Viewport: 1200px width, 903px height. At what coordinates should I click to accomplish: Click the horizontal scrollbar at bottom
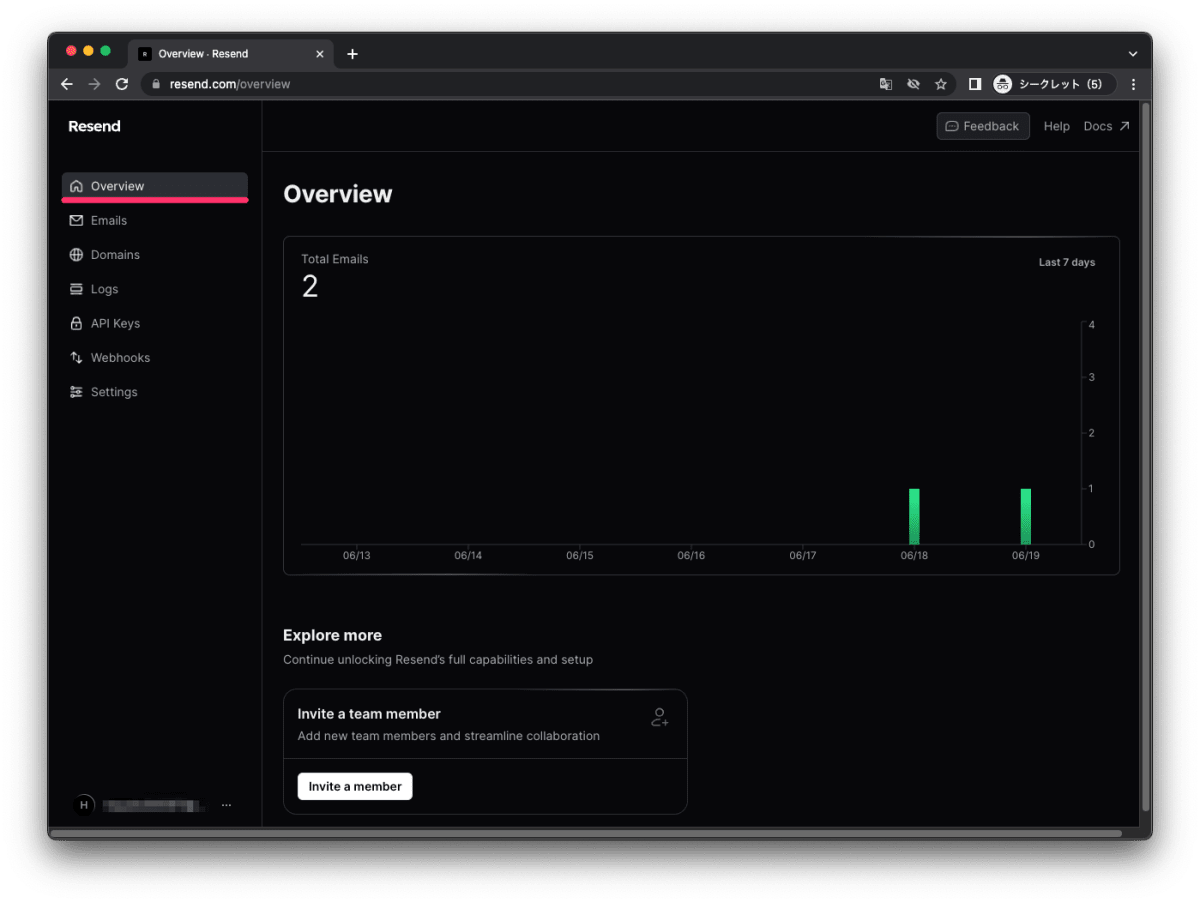[586, 832]
